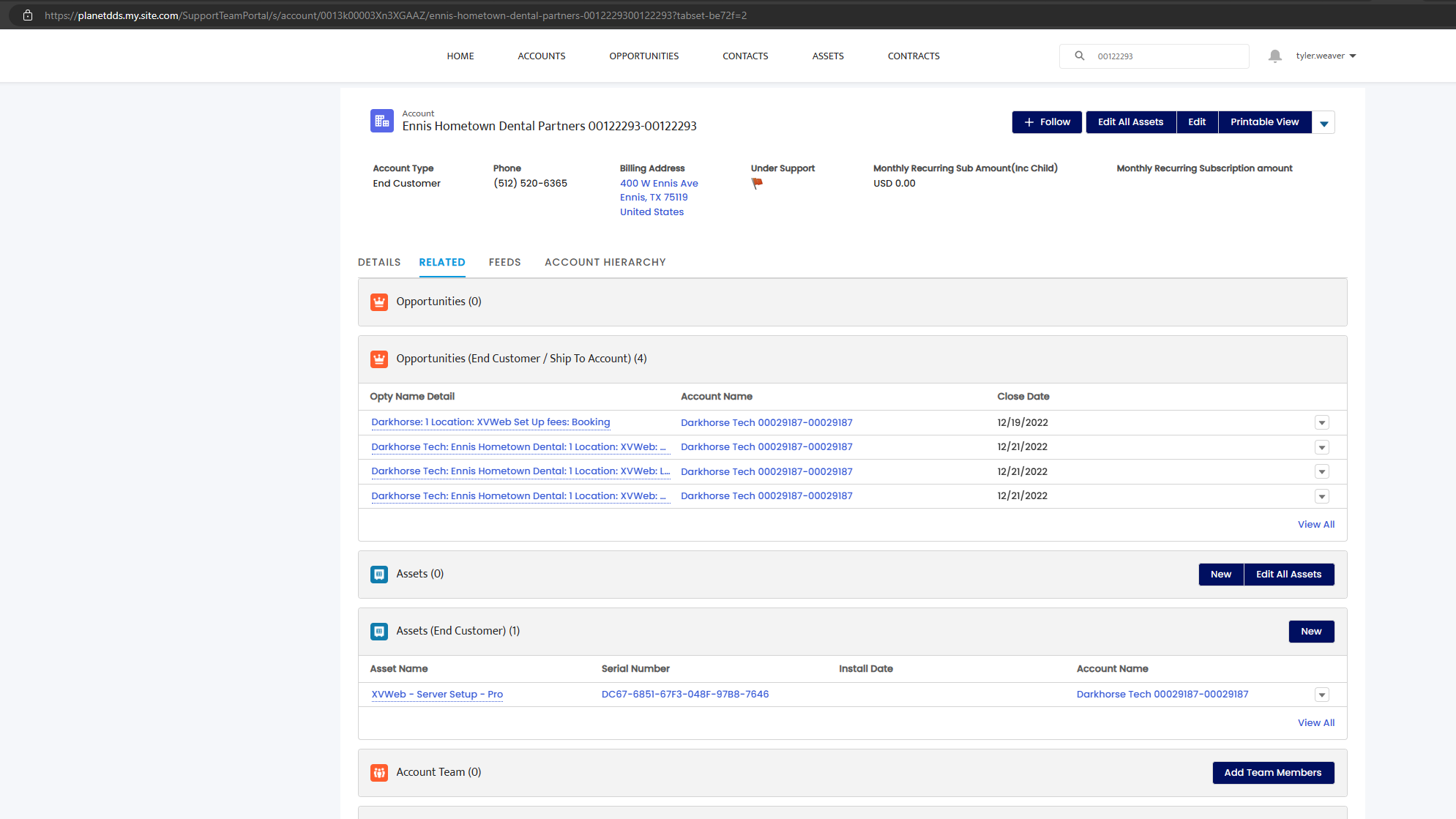Click the Follow button
The height and width of the screenshot is (819, 1456).
(x=1047, y=122)
